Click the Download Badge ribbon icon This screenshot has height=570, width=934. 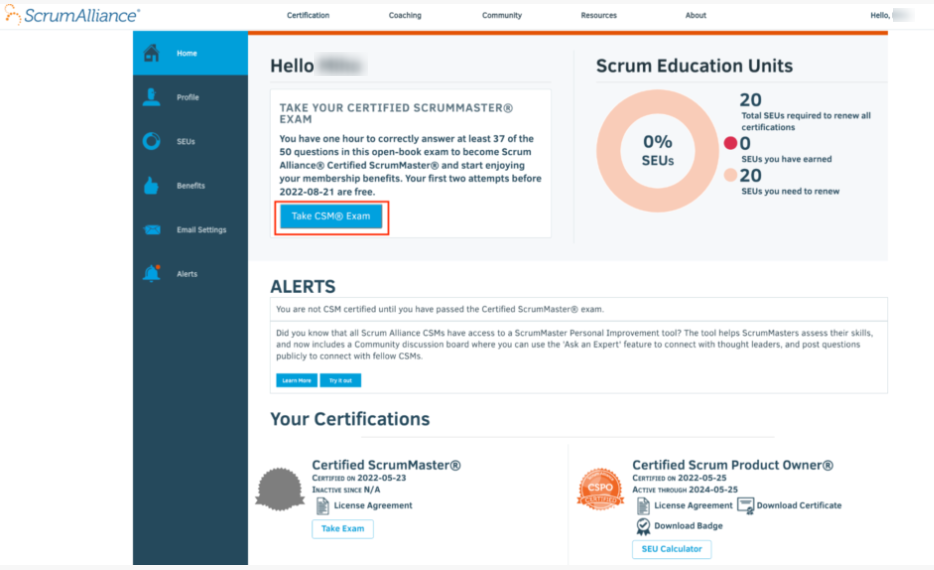pyautogui.click(x=643, y=527)
